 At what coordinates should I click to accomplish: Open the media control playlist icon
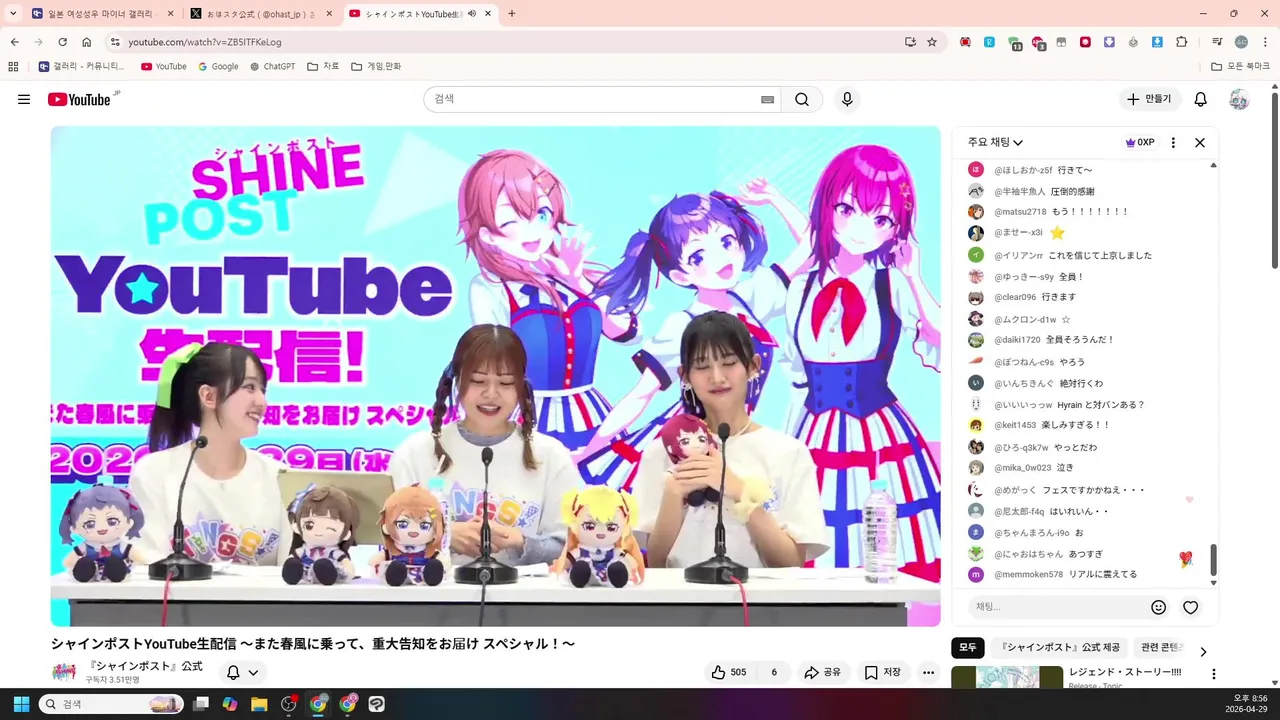point(1217,42)
